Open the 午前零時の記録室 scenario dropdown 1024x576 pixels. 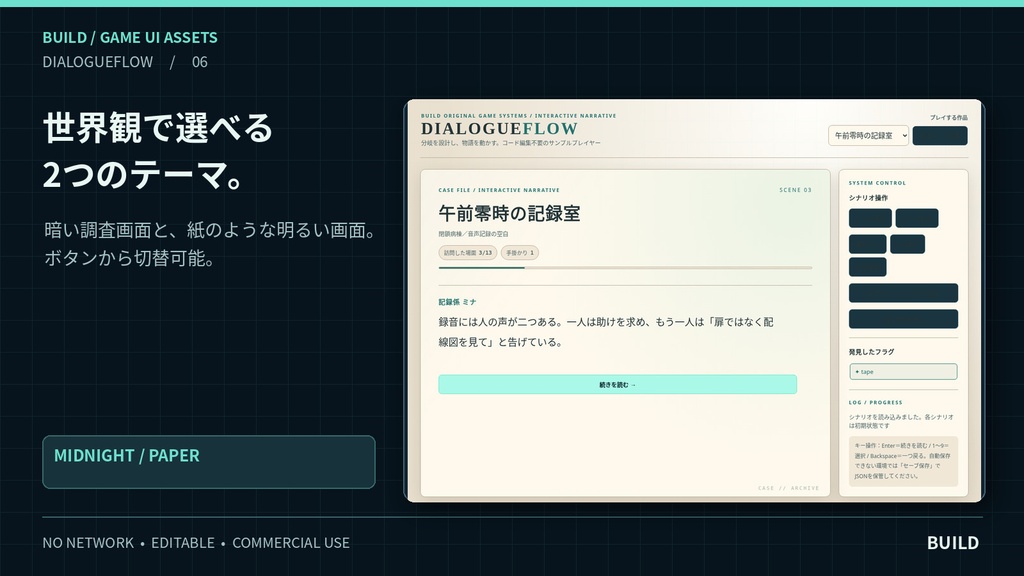click(868, 135)
